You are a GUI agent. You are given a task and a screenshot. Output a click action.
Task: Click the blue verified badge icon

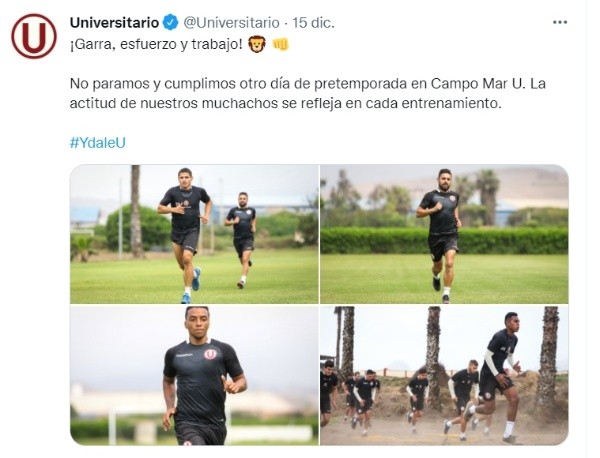tap(171, 23)
